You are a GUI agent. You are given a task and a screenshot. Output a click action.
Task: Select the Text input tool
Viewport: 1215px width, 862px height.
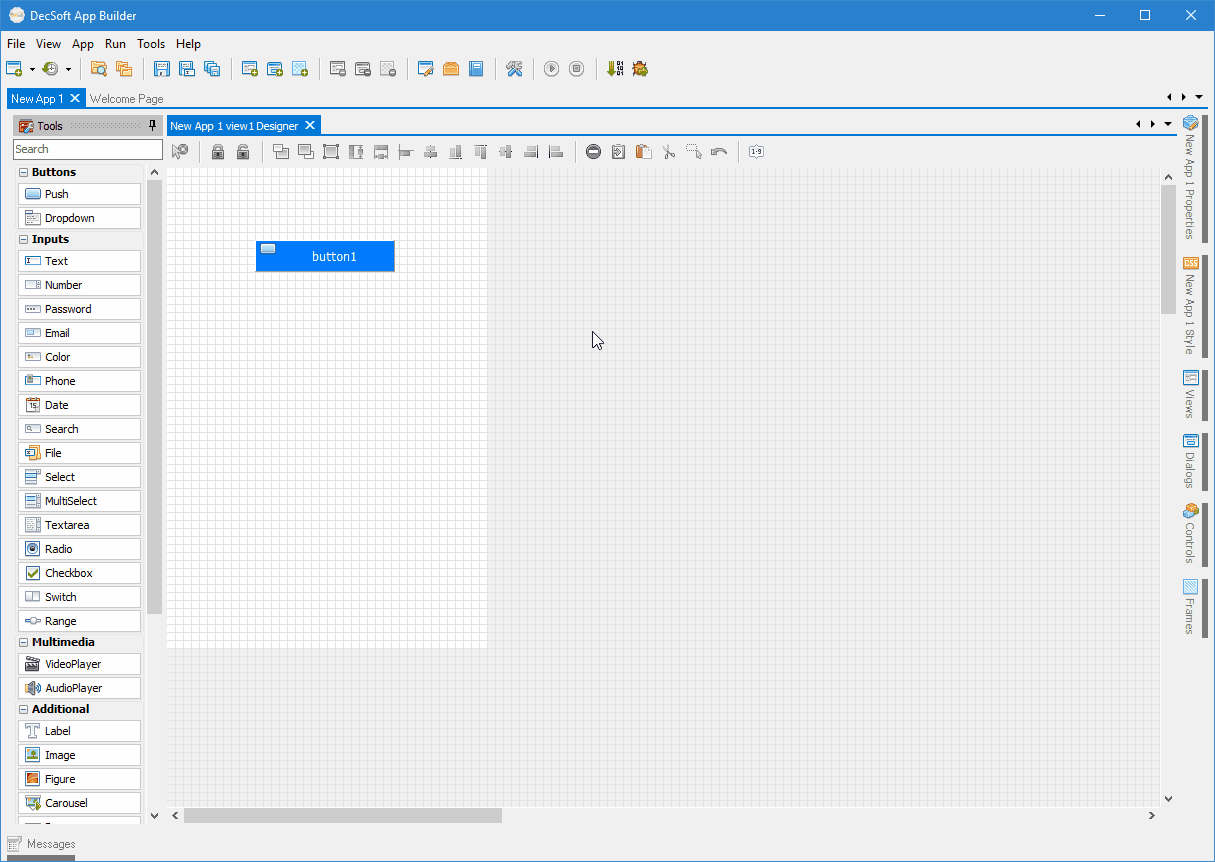click(79, 261)
